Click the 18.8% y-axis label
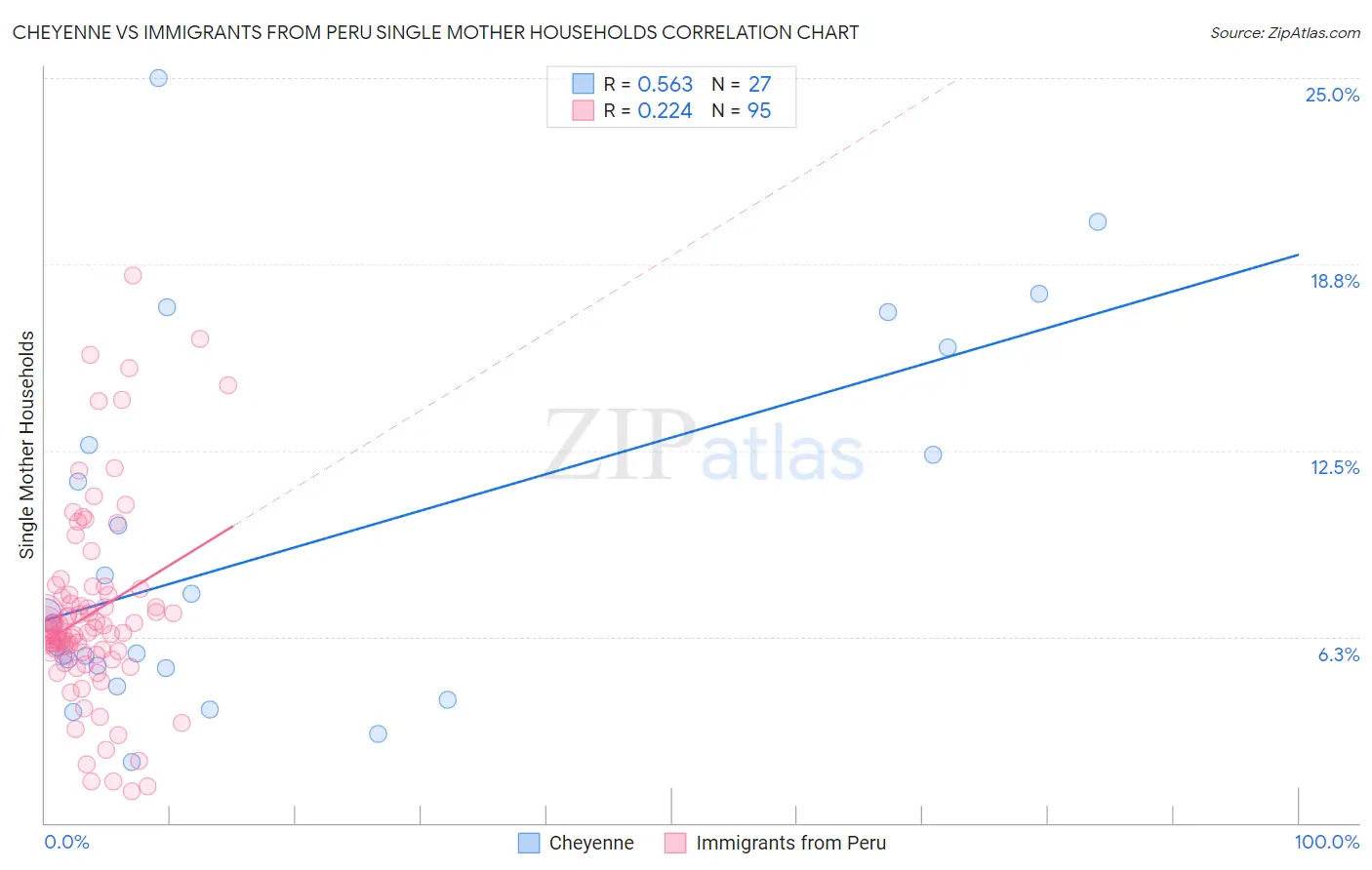Viewport: 1372px width, 870px height. click(1334, 281)
